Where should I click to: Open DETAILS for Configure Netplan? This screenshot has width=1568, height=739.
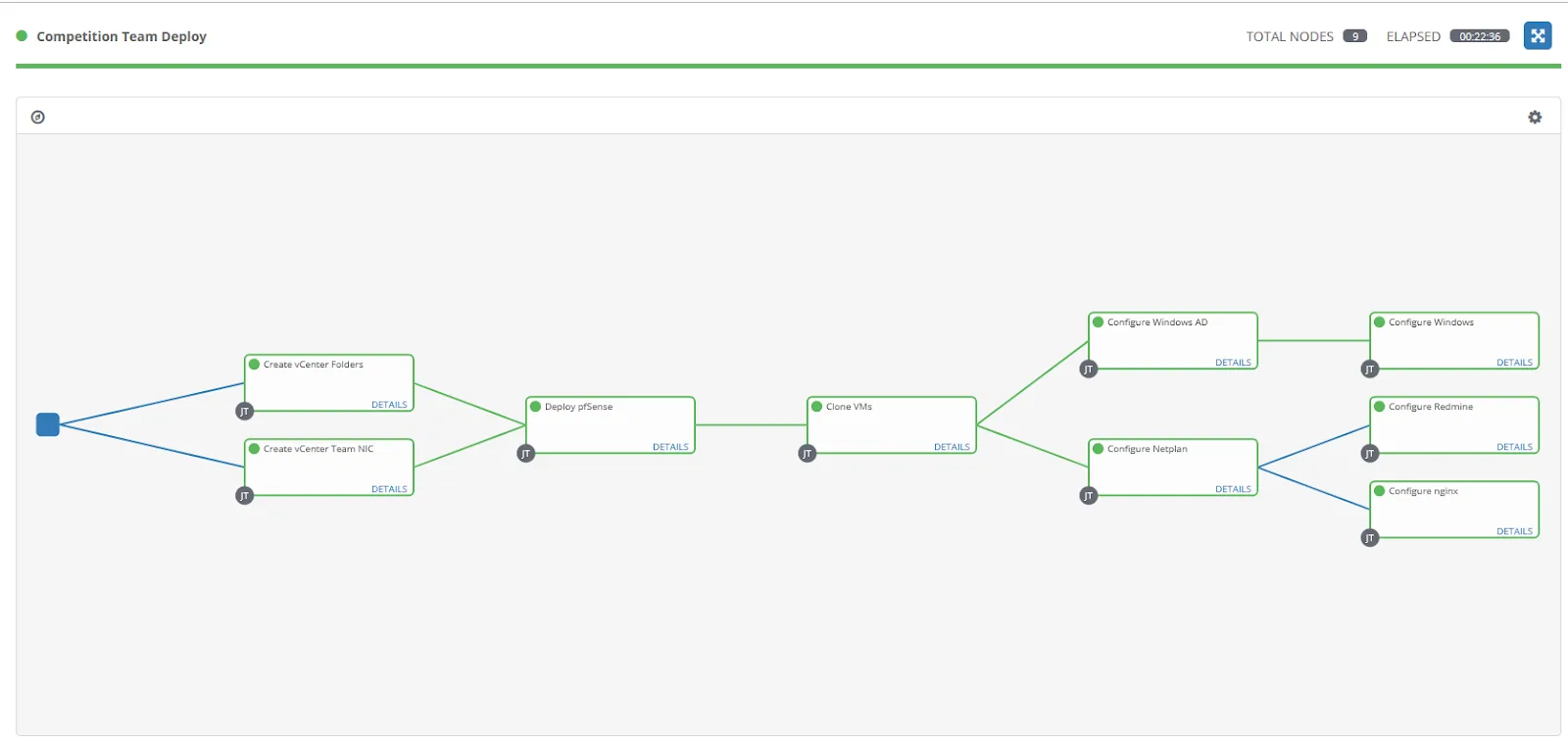coord(1233,488)
